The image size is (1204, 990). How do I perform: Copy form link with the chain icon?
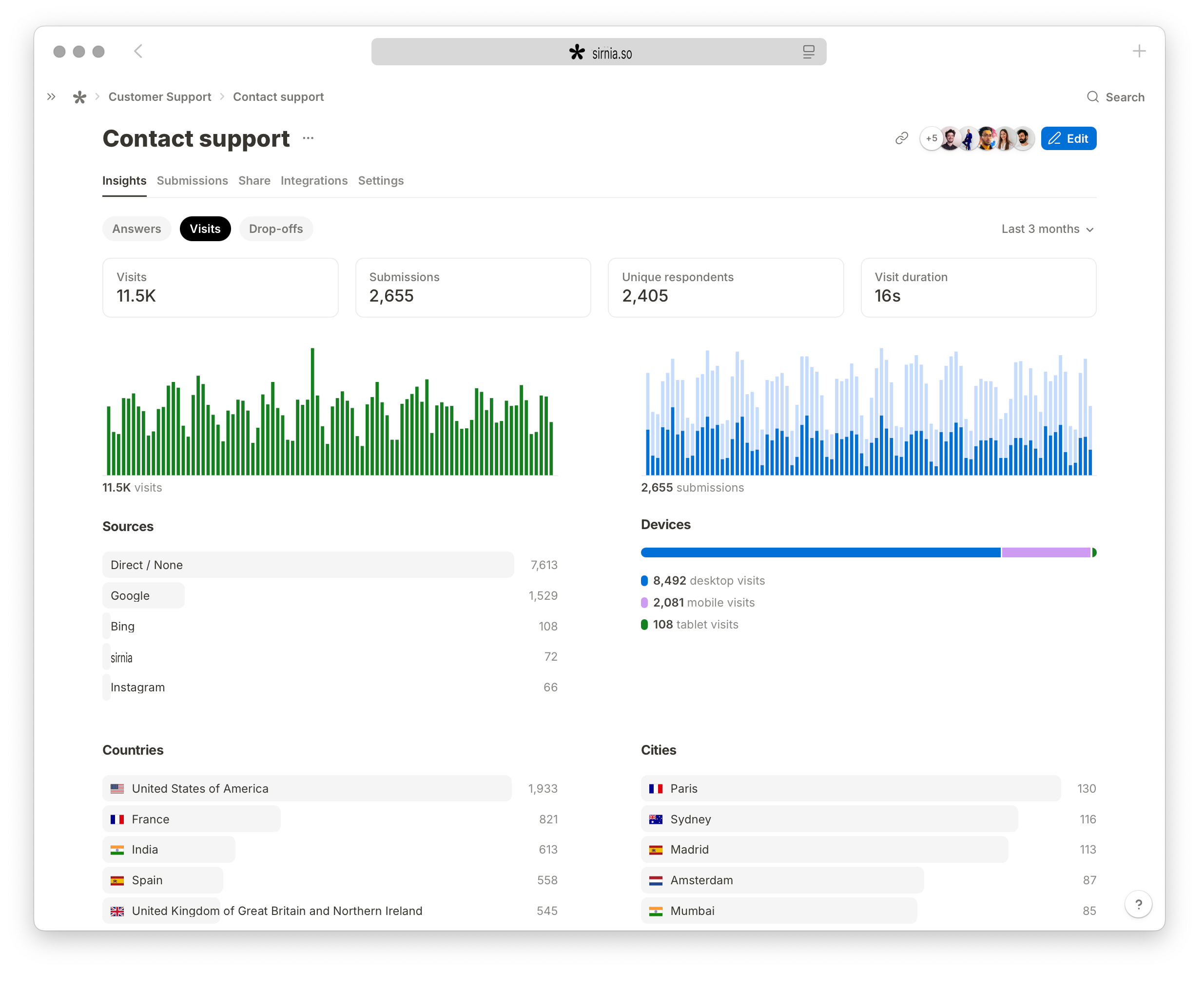coord(901,138)
